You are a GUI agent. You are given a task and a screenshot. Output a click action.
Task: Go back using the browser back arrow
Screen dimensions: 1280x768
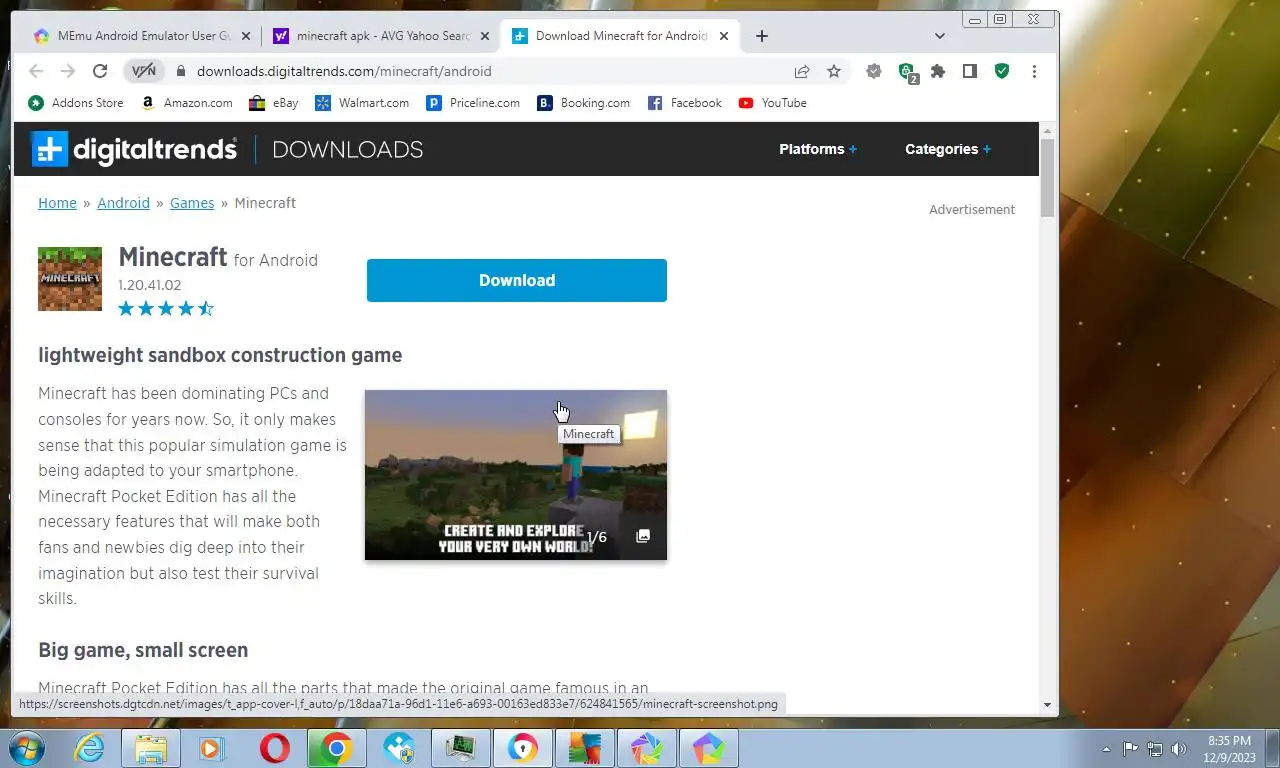point(36,71)
